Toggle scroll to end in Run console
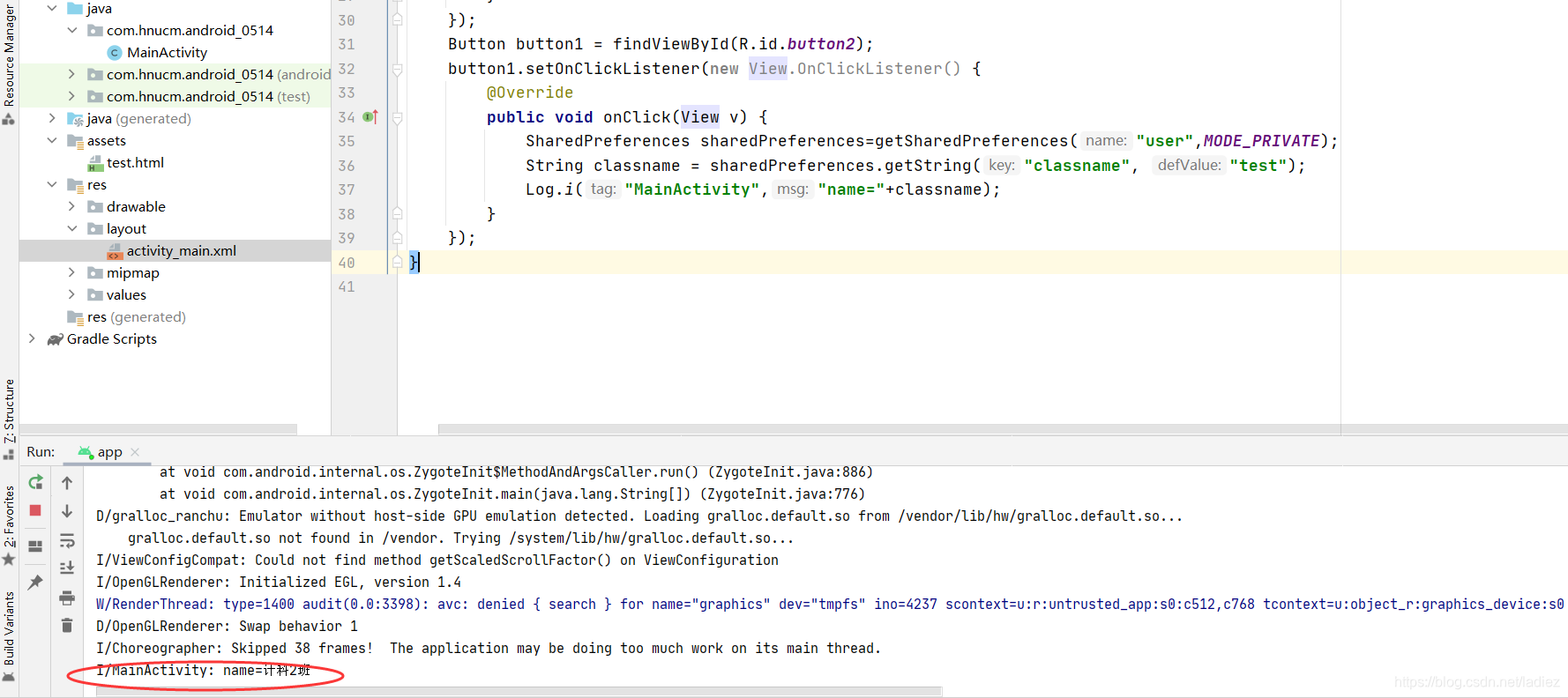The image size is (1568, 698). coord(67,568)
